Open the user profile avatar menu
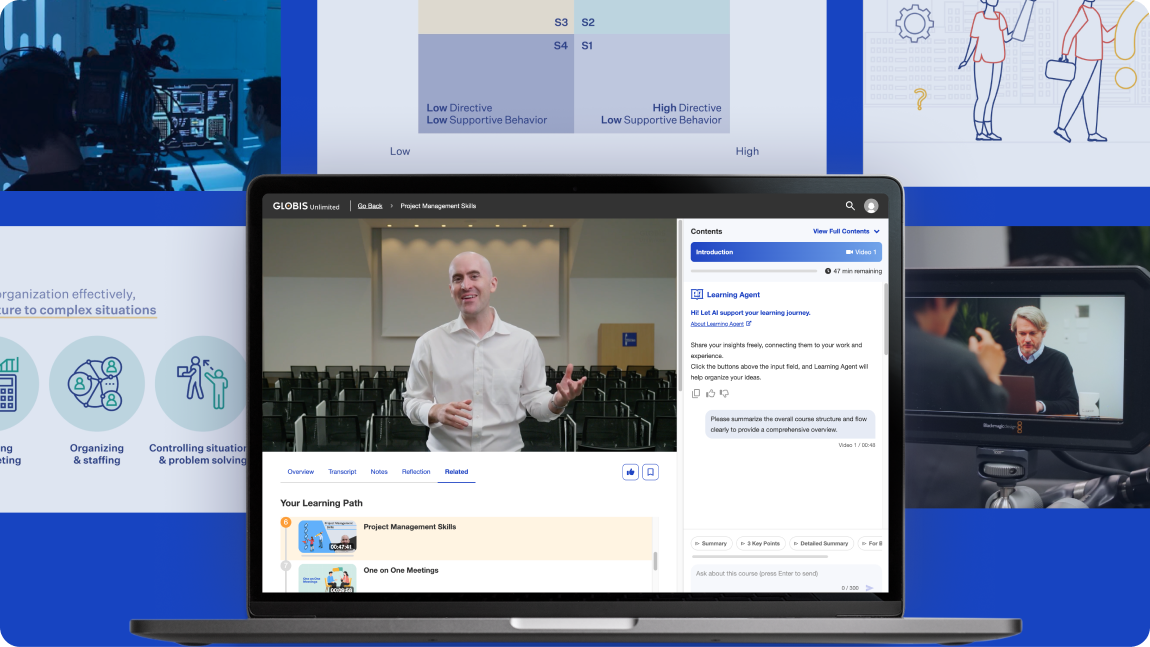Viewport: 1150px width, 647px height. (871, 206)
